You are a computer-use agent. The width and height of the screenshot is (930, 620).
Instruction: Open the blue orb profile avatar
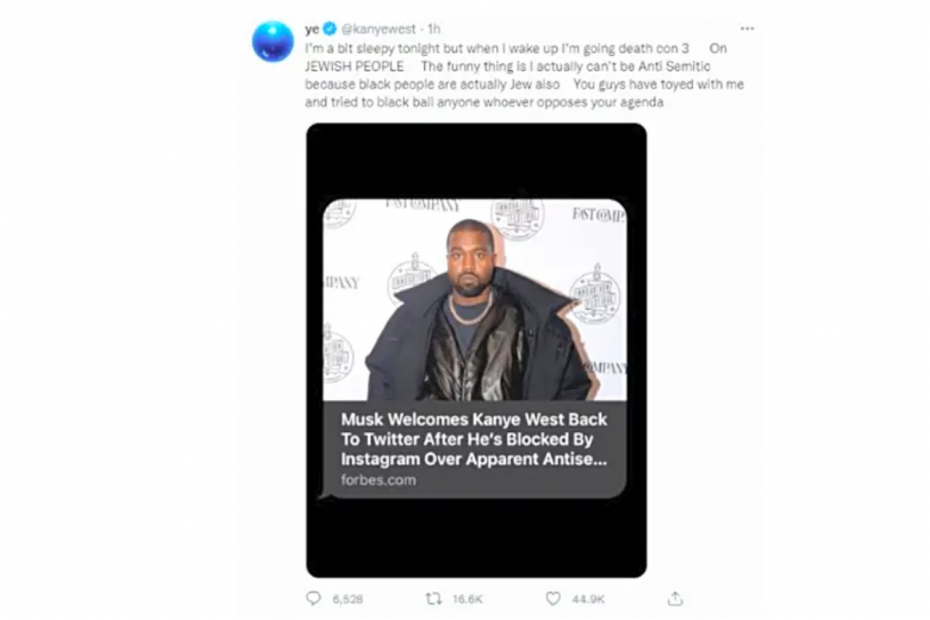click(x=273, y=41)
